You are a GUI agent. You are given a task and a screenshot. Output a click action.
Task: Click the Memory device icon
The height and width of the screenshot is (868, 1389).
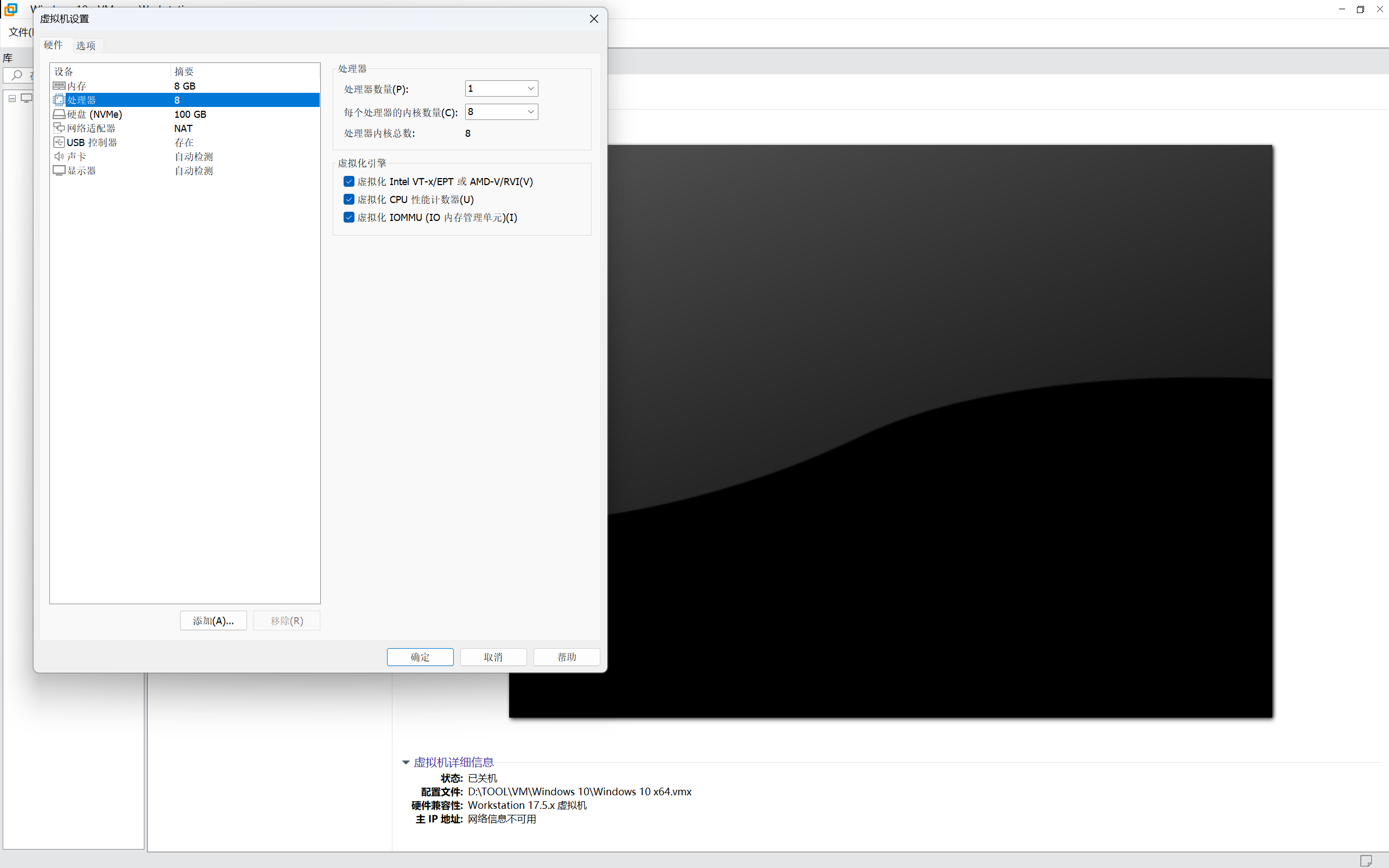pos(59,86)
